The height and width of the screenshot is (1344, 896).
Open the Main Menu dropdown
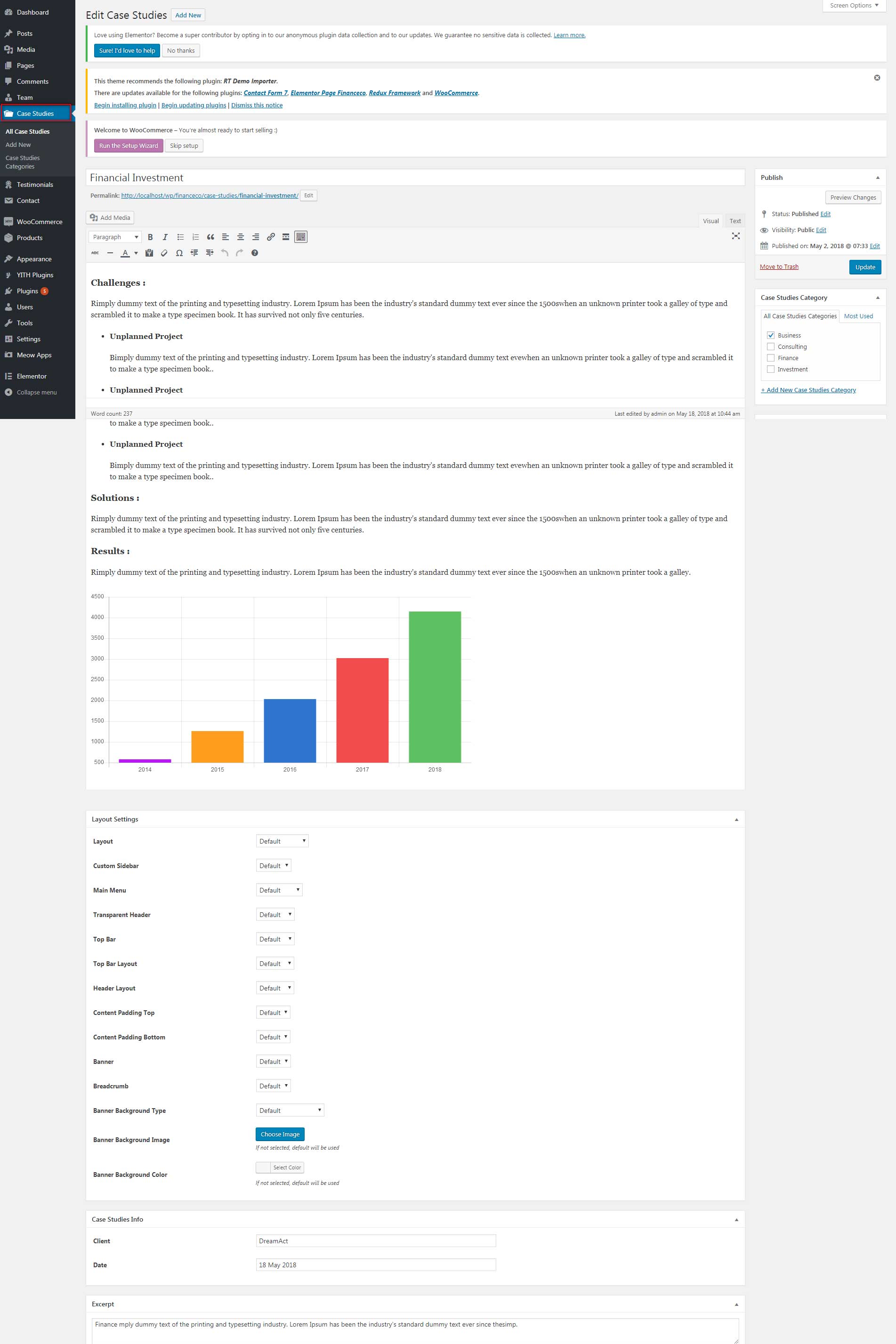coord(279,890)
